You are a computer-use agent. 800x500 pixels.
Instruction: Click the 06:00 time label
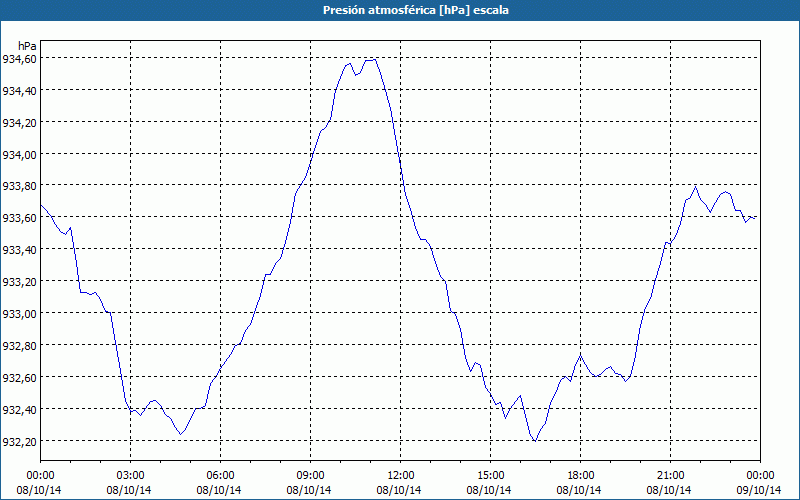pos(220,476)
